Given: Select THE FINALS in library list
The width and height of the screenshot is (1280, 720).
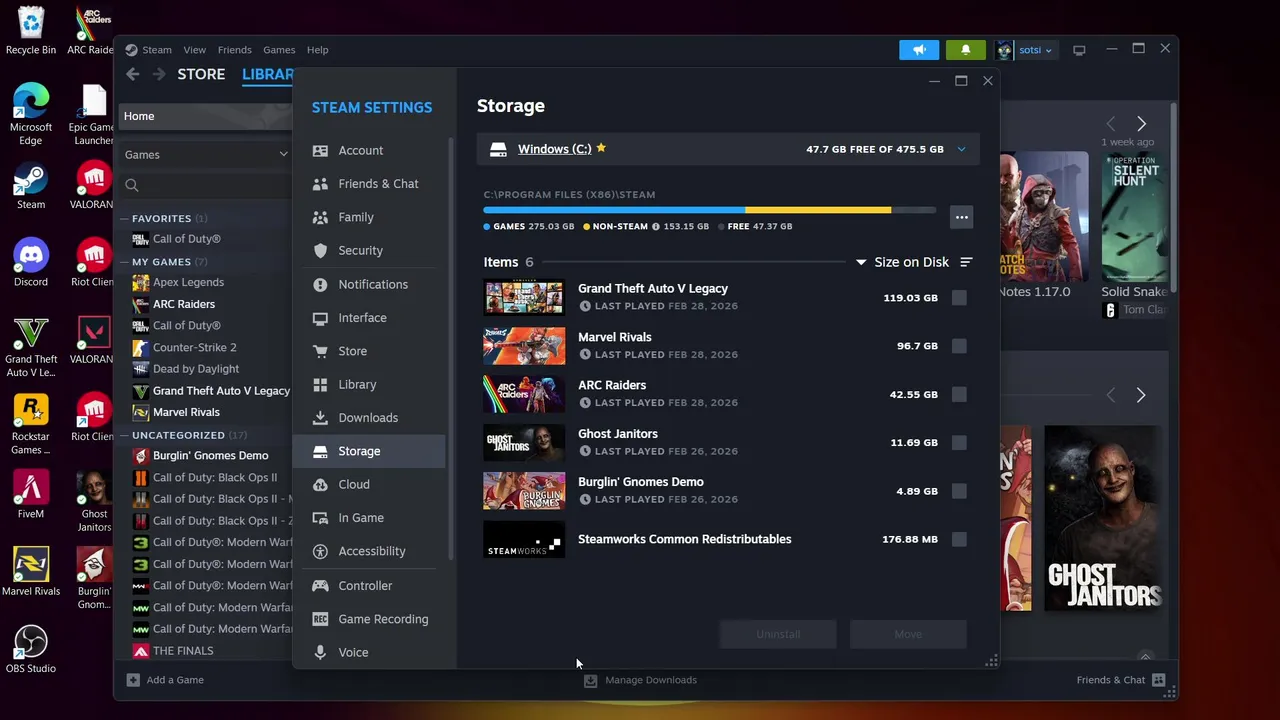Looking at the screenshot, I should pyautogui.click(x=182, y=651).
